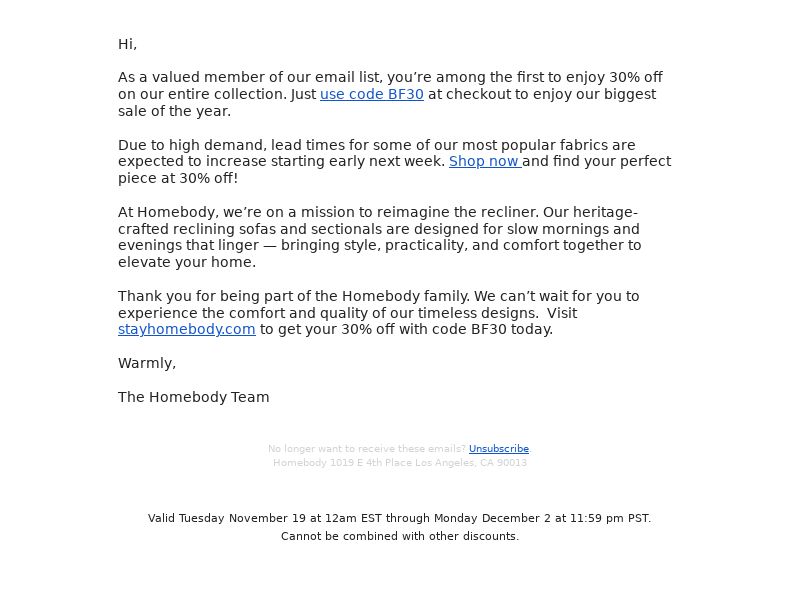800x600 pixels.
Task: Click "sale of the year." text
Action: pos(174,111)
